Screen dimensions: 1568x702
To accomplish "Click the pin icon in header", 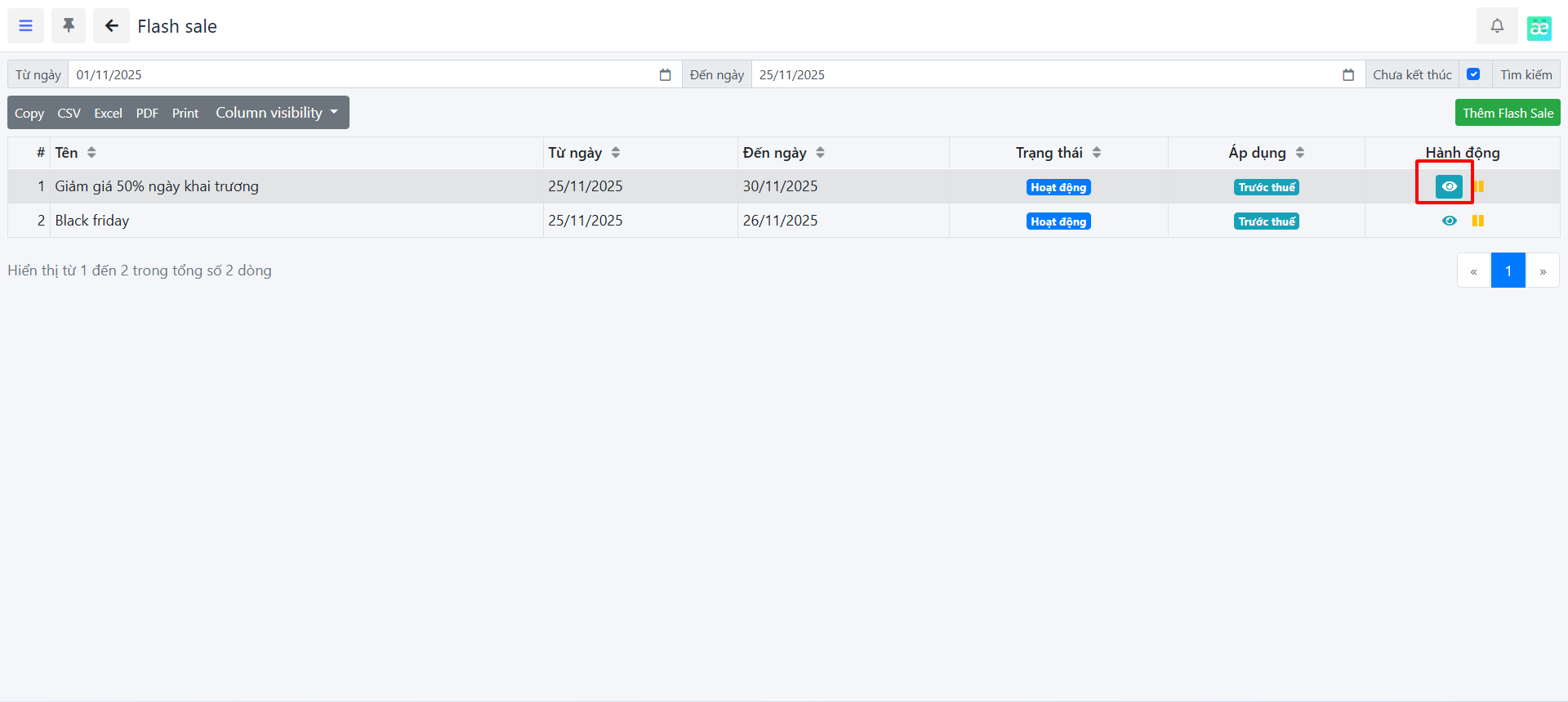I will 69,26.
